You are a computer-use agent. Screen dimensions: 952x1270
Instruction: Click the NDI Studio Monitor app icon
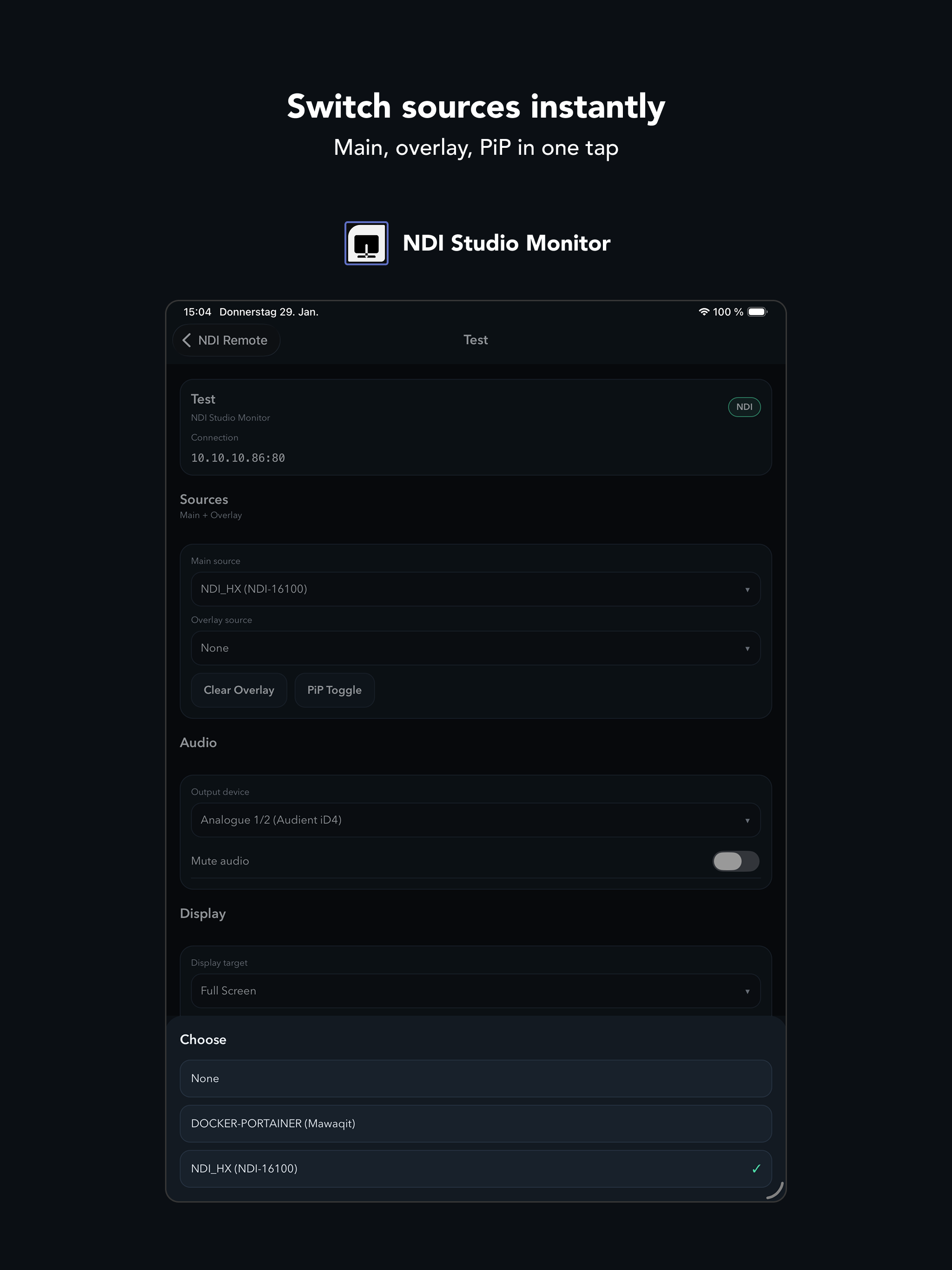tap(366, 244)
